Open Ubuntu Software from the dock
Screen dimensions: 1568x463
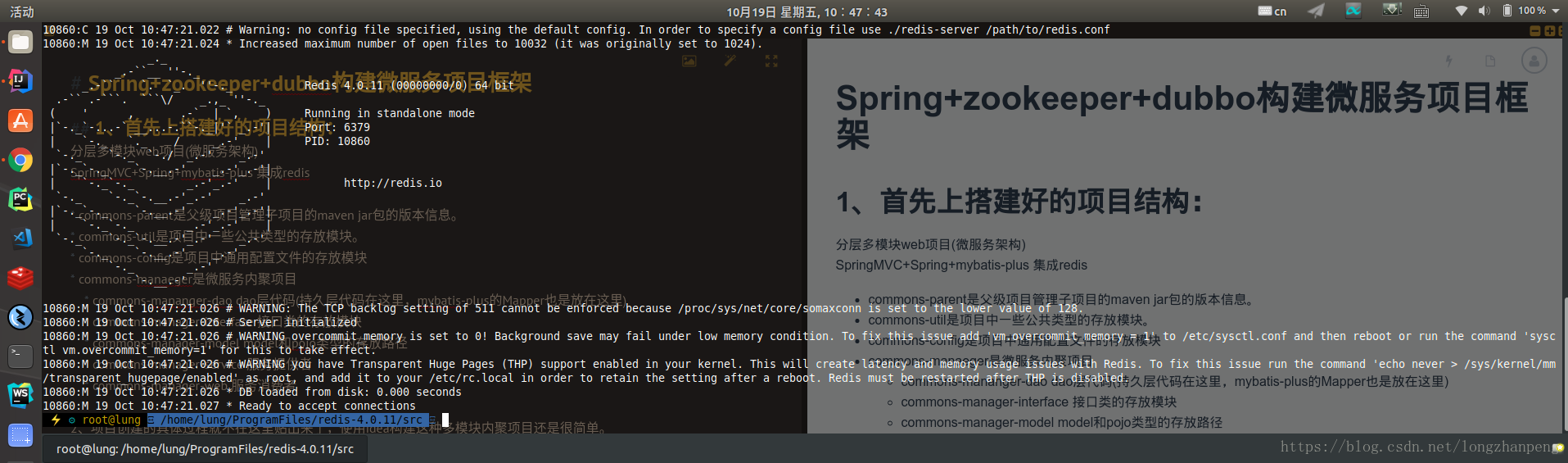pos(20,120)
